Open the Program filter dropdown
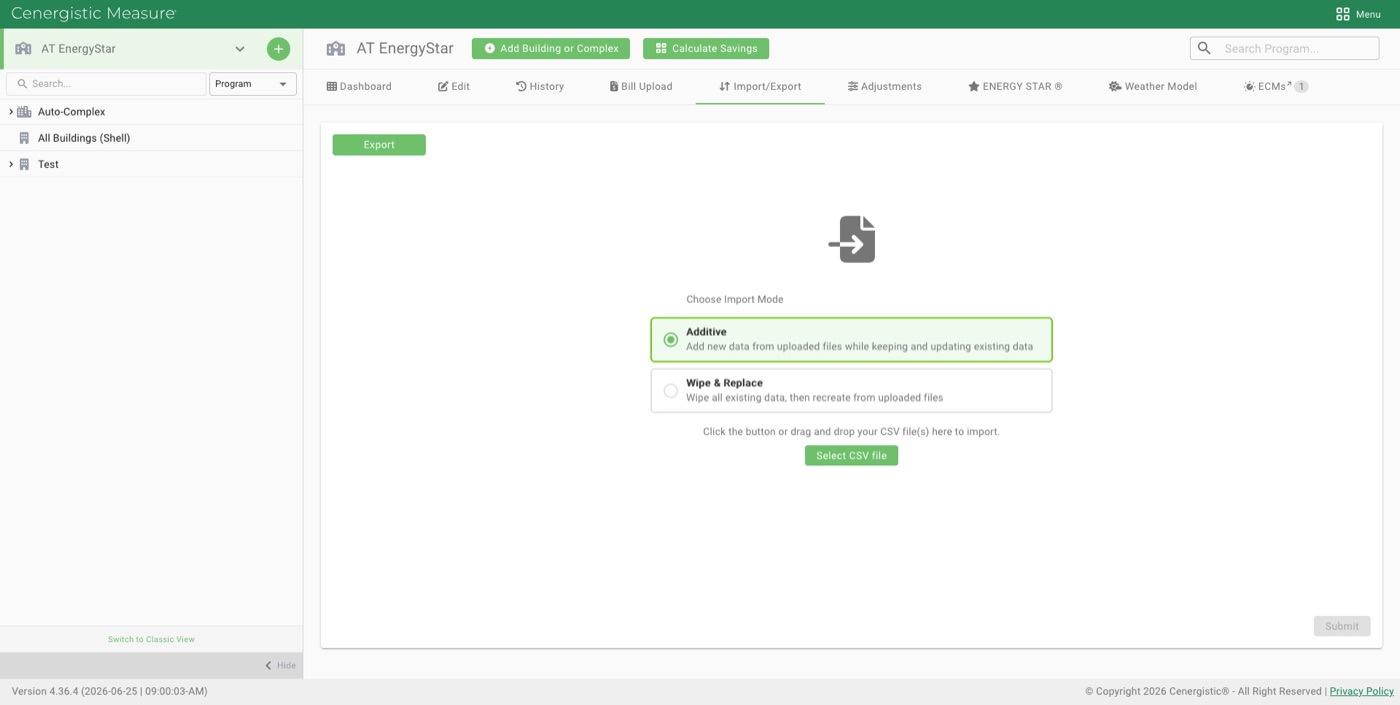 coord(252,84)
